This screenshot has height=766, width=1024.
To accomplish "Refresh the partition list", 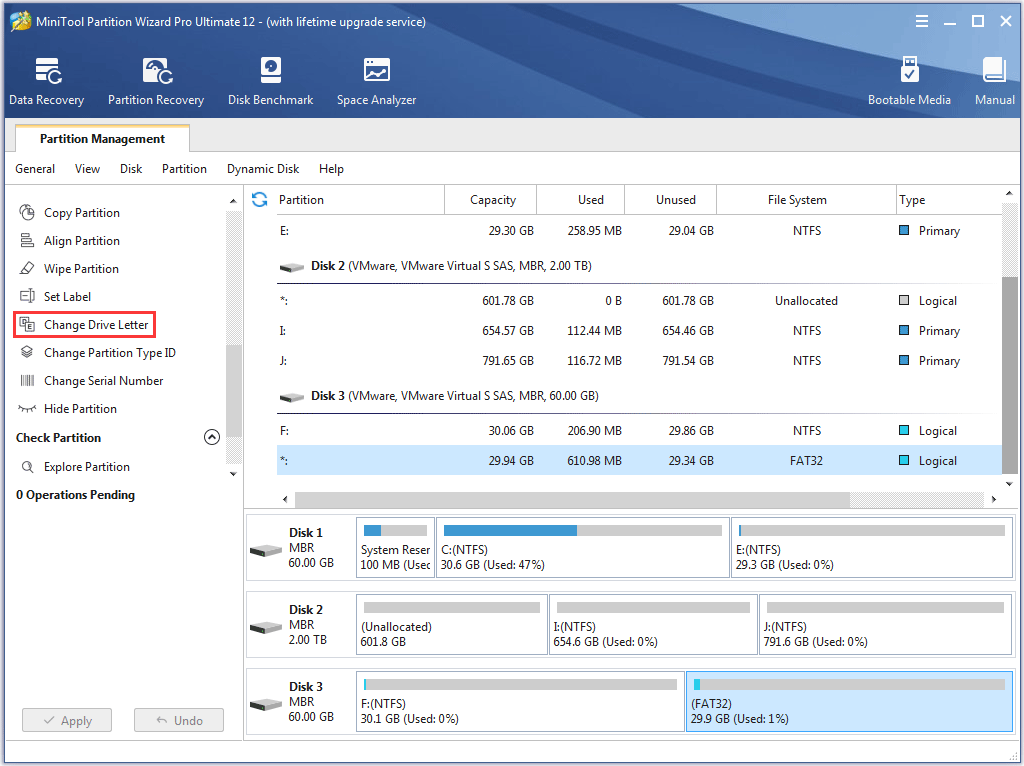I will (260, 199).
